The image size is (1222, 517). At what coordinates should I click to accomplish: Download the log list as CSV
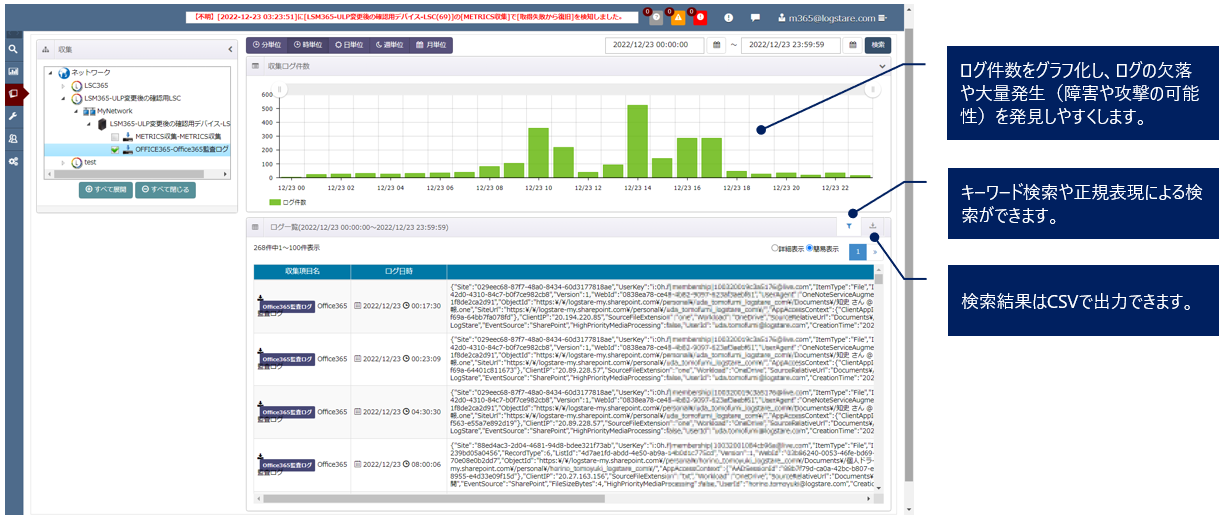(873, 226)
